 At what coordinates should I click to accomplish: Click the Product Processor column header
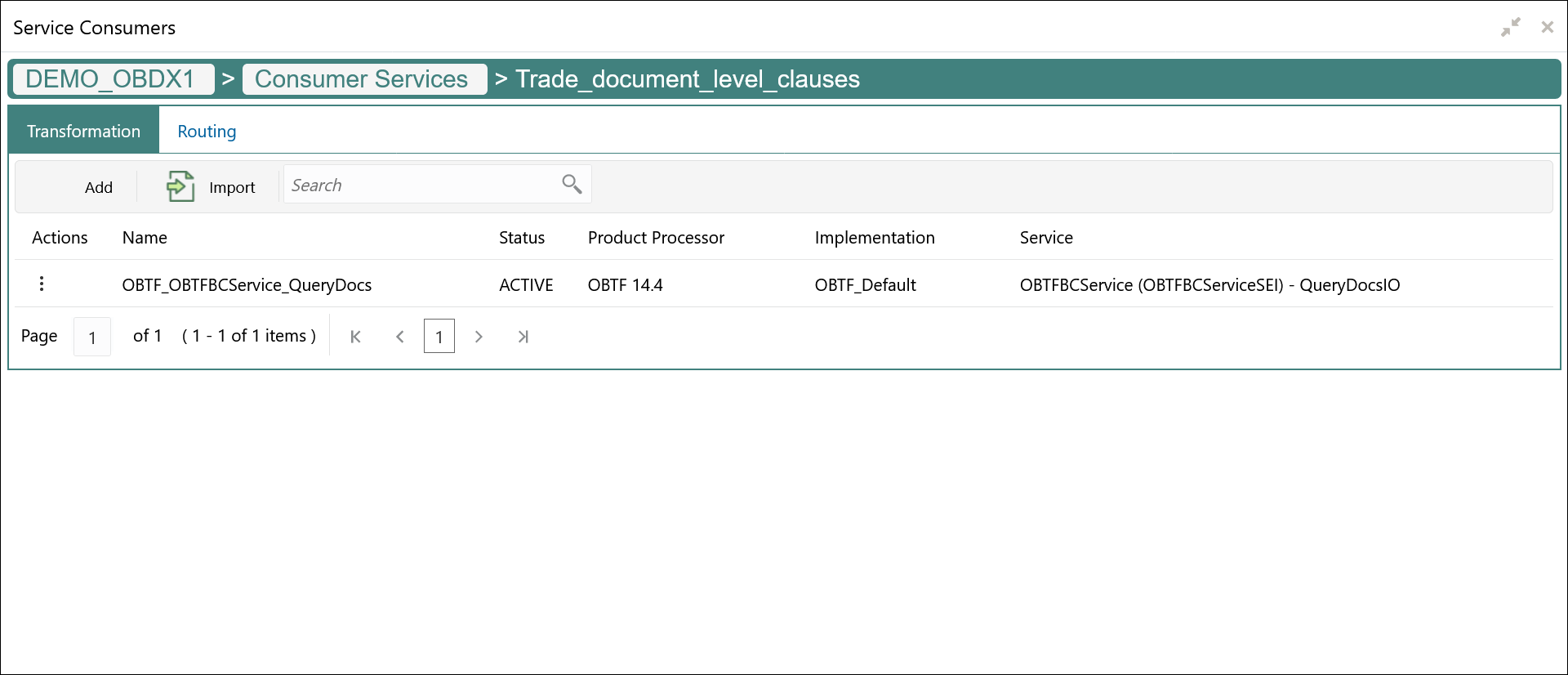(656, 238)
